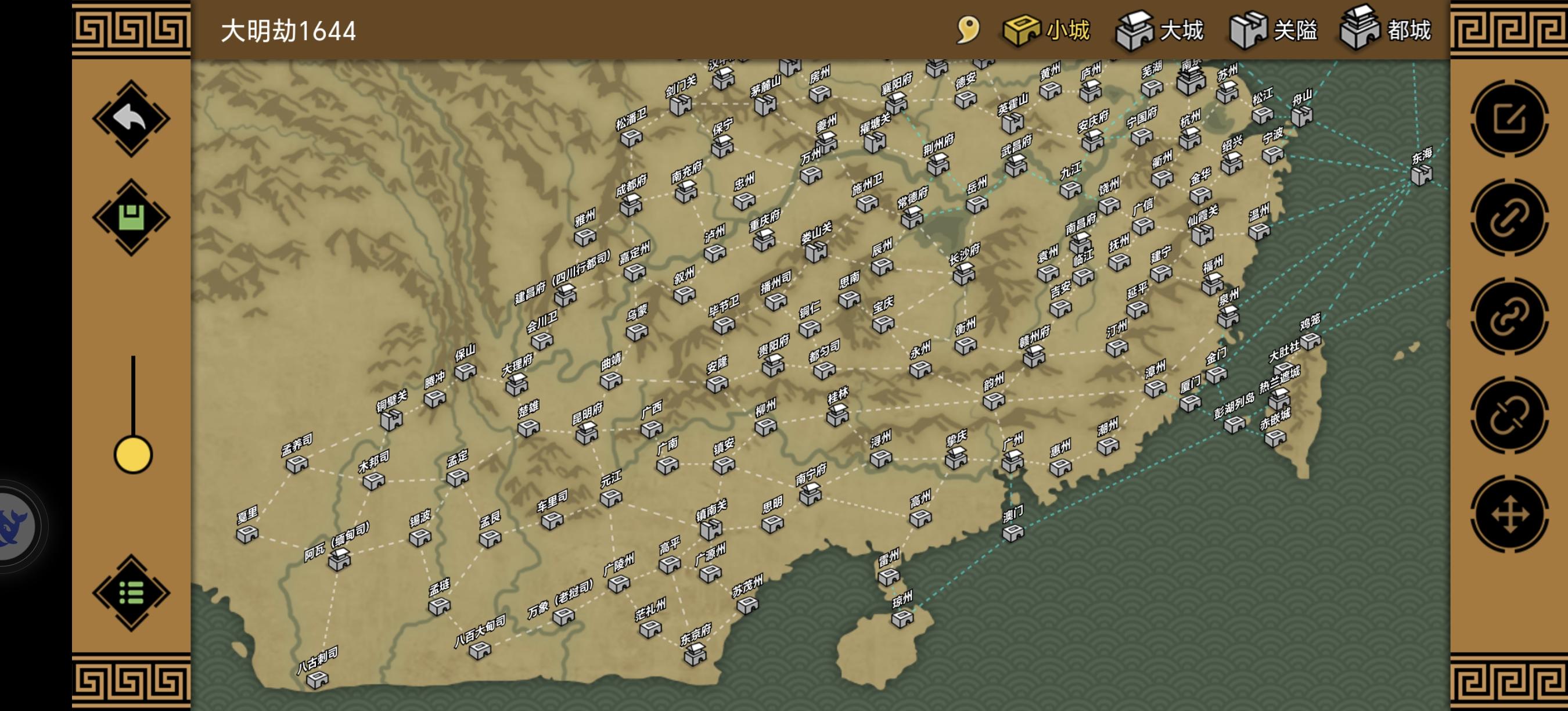
Task: Tap the back arrow button
Action: click(131, 119)
